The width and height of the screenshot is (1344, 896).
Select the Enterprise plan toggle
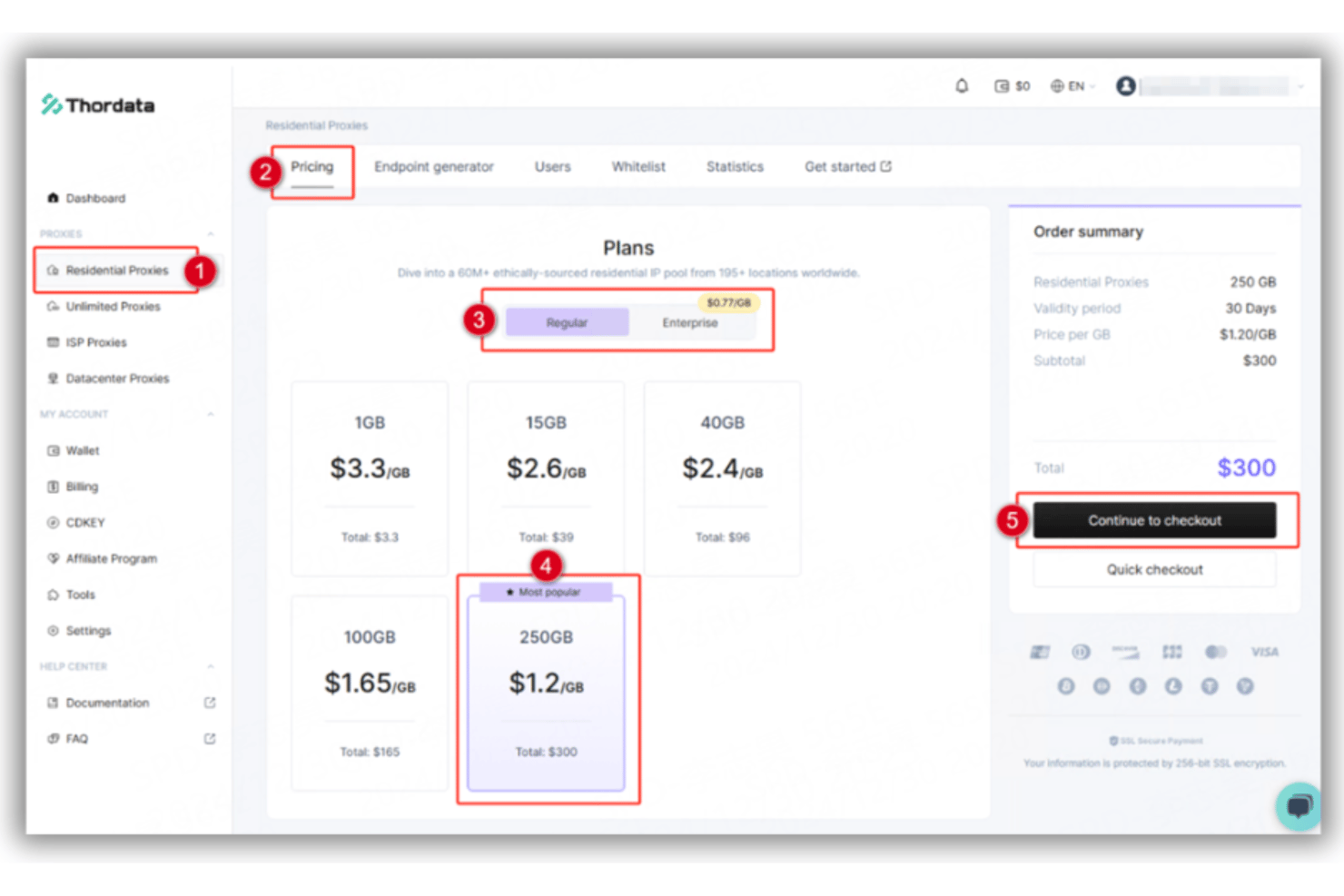click(x=690, y=322)
